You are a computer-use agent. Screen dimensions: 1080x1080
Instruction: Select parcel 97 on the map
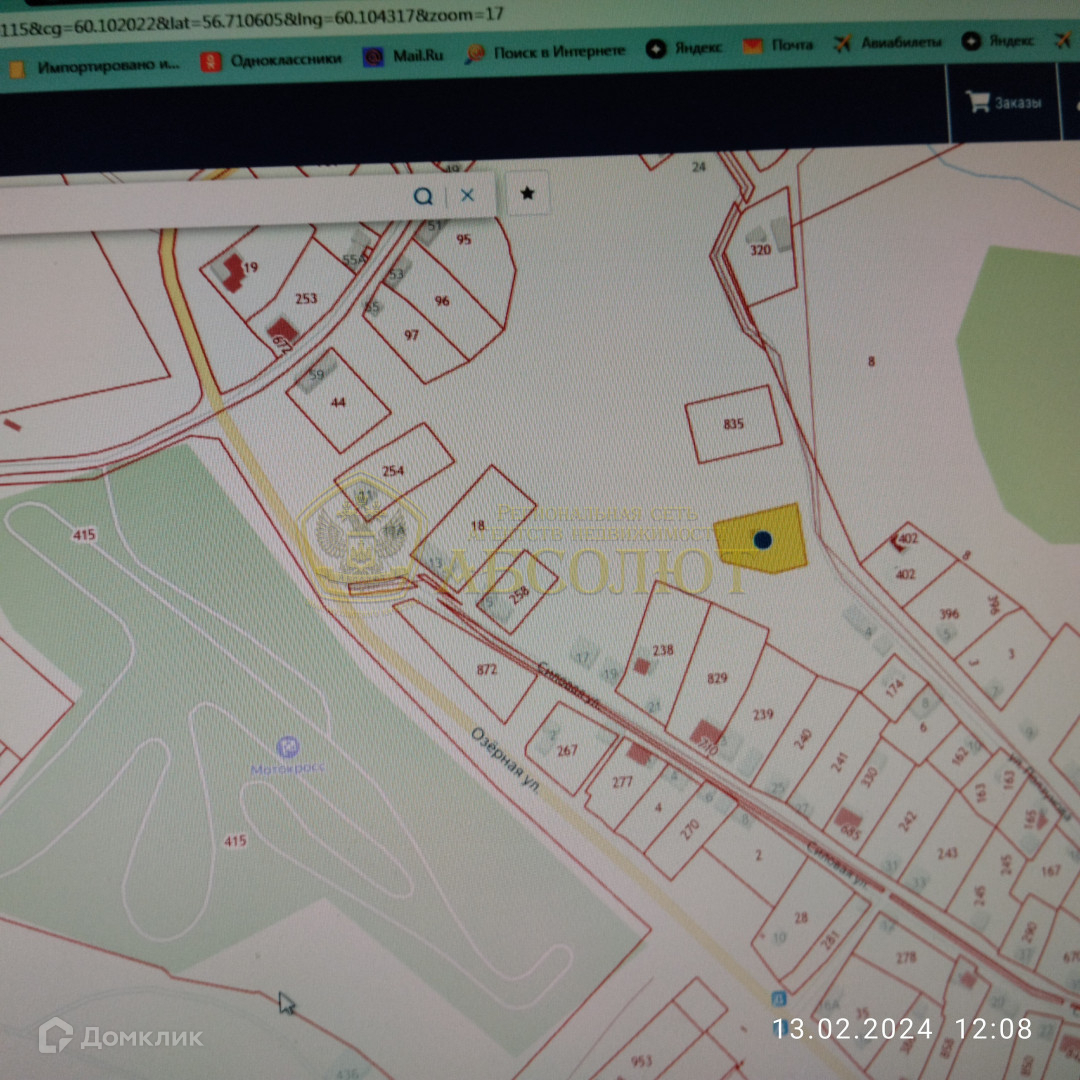[x=411, y=335]
